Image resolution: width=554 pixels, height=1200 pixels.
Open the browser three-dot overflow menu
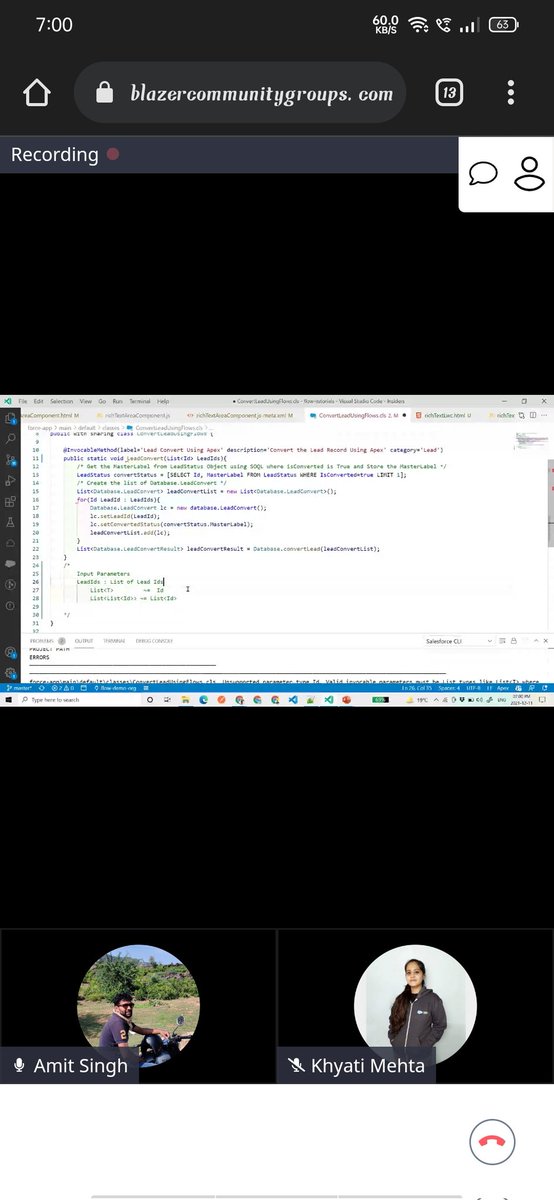click(511, 94)
